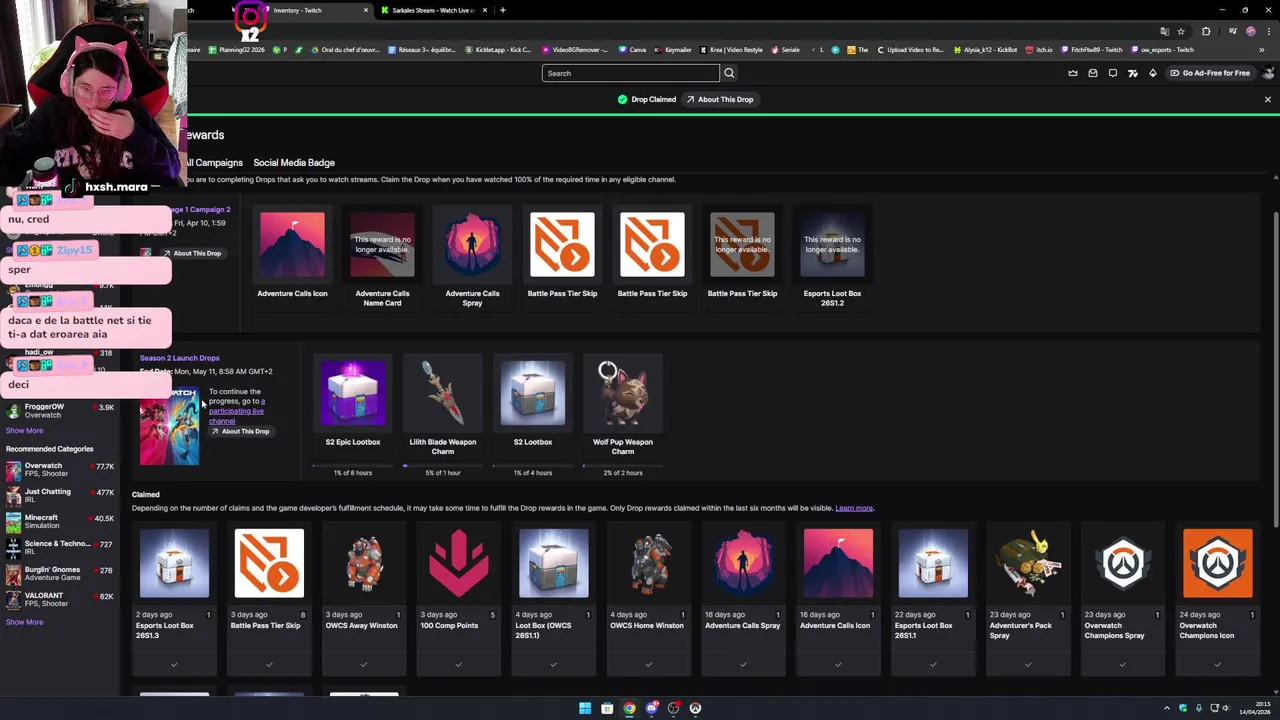
Task: Open a participating live channel link
Action: click(239, 411)
